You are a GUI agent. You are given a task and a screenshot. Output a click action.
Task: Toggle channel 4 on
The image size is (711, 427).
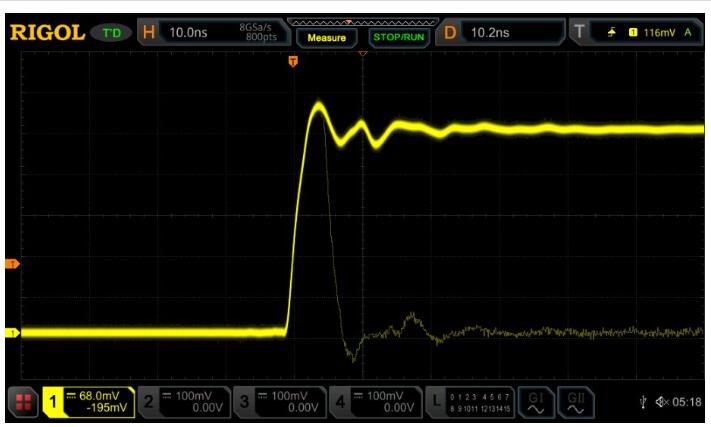point(378,402)
